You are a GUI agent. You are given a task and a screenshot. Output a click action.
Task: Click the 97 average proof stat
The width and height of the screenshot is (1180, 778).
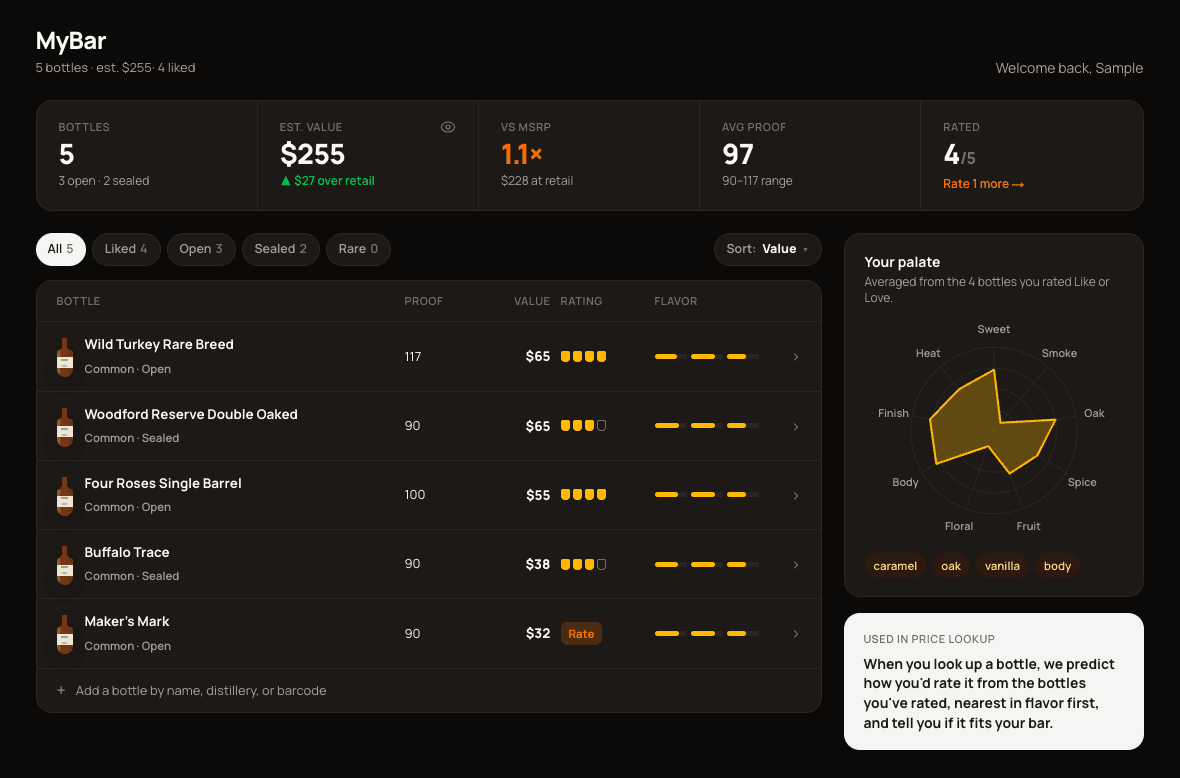point(738,154)
